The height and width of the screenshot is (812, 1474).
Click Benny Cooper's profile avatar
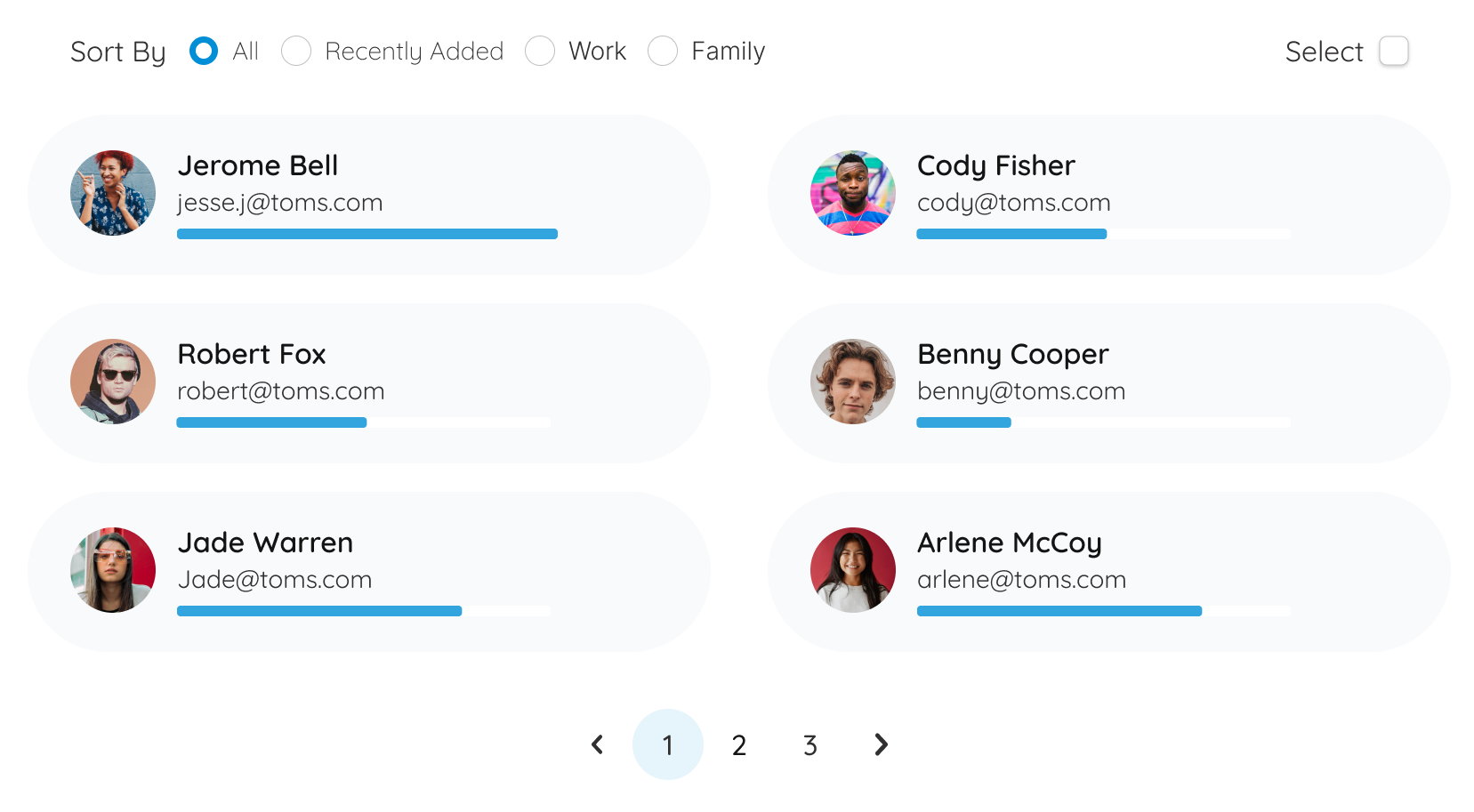tap(852, 382)
